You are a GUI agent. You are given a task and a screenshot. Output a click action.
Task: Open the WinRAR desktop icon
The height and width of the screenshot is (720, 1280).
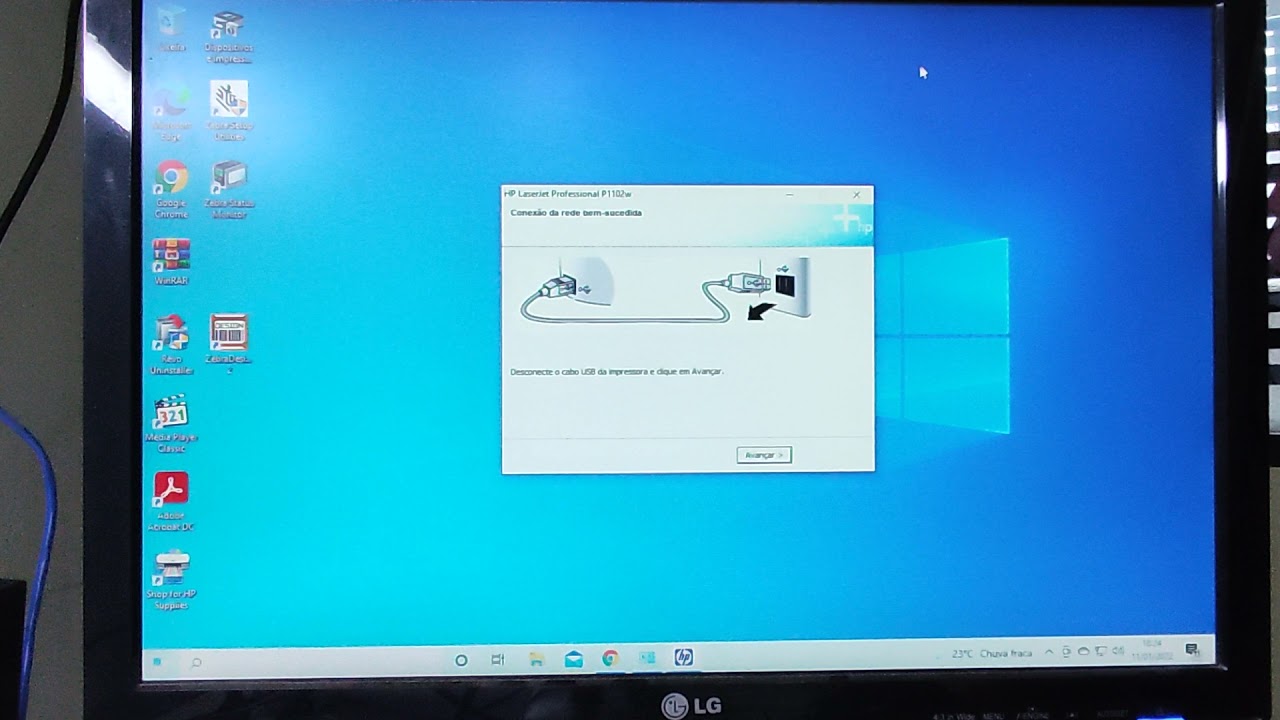171,262
